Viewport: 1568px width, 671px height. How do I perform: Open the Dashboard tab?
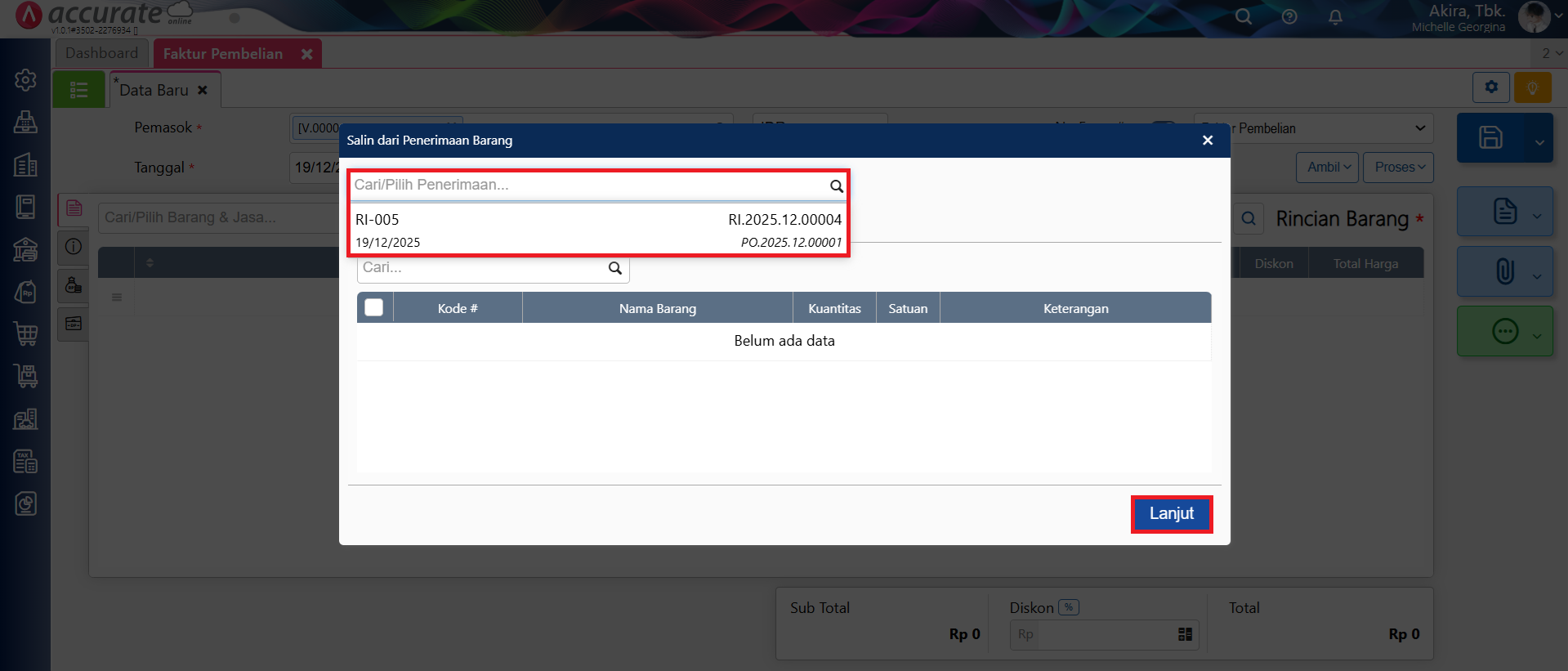pos(102,53)
